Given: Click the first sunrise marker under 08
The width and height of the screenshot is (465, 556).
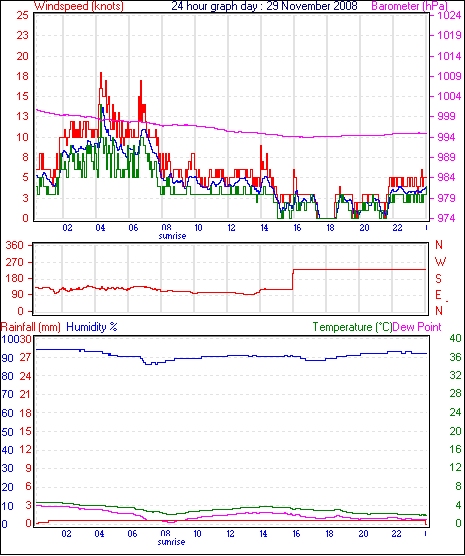Looking at the screenshot, I should coord(172,236).
